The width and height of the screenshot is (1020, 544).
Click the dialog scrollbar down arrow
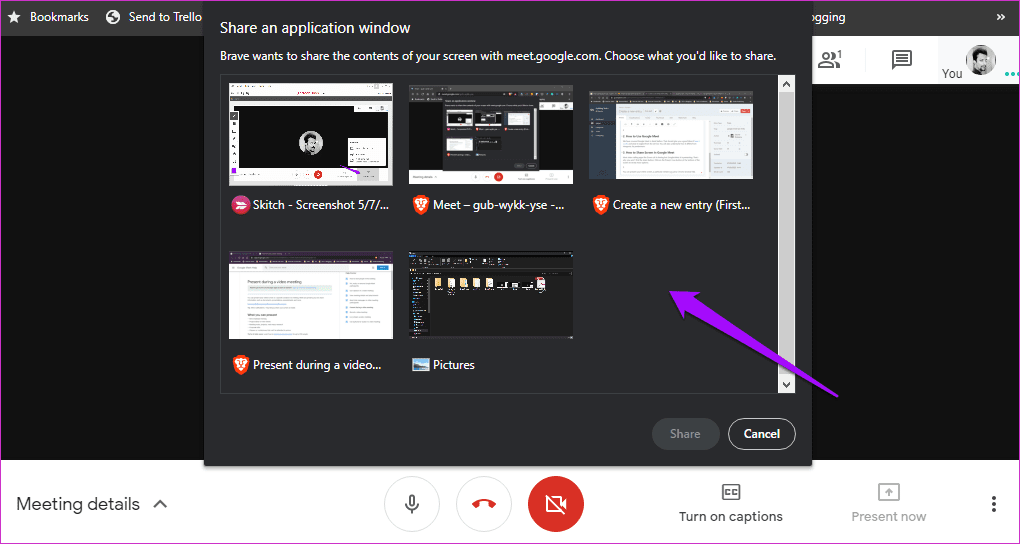click(x=786, y=385)
